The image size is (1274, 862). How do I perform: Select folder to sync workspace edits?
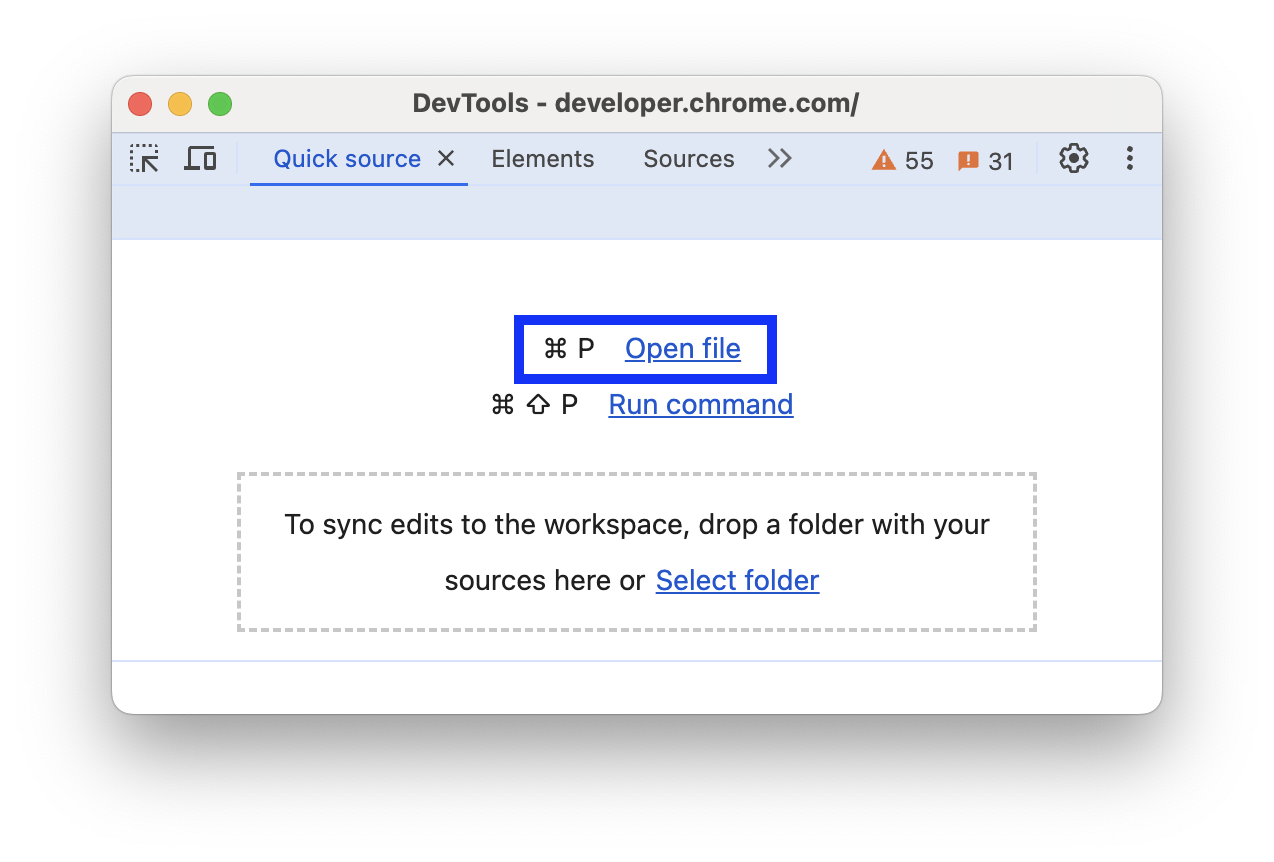tap(737, 580)
